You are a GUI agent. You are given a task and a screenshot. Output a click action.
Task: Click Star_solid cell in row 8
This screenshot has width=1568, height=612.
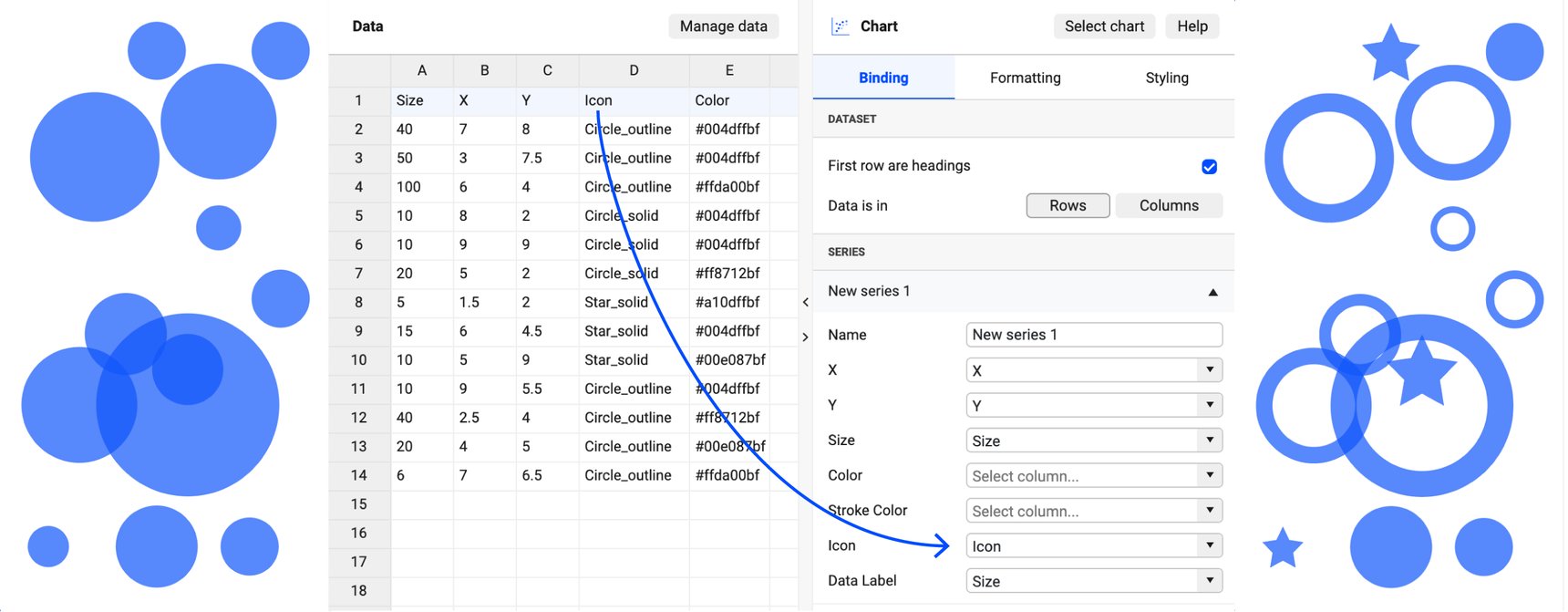pos(634,302)
